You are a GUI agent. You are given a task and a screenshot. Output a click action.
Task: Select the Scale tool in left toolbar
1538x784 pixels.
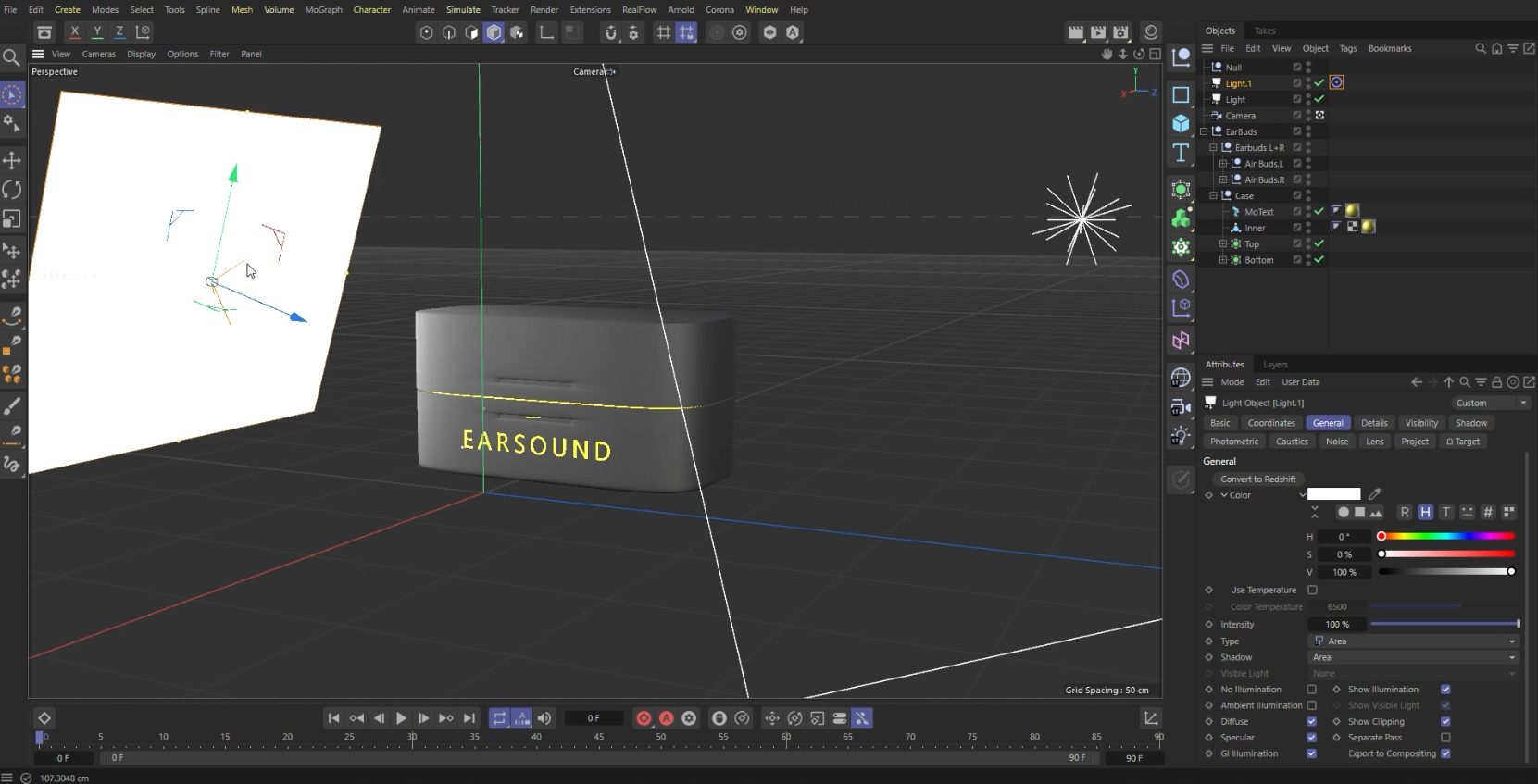pyautogui.click(x=12, y=218)
